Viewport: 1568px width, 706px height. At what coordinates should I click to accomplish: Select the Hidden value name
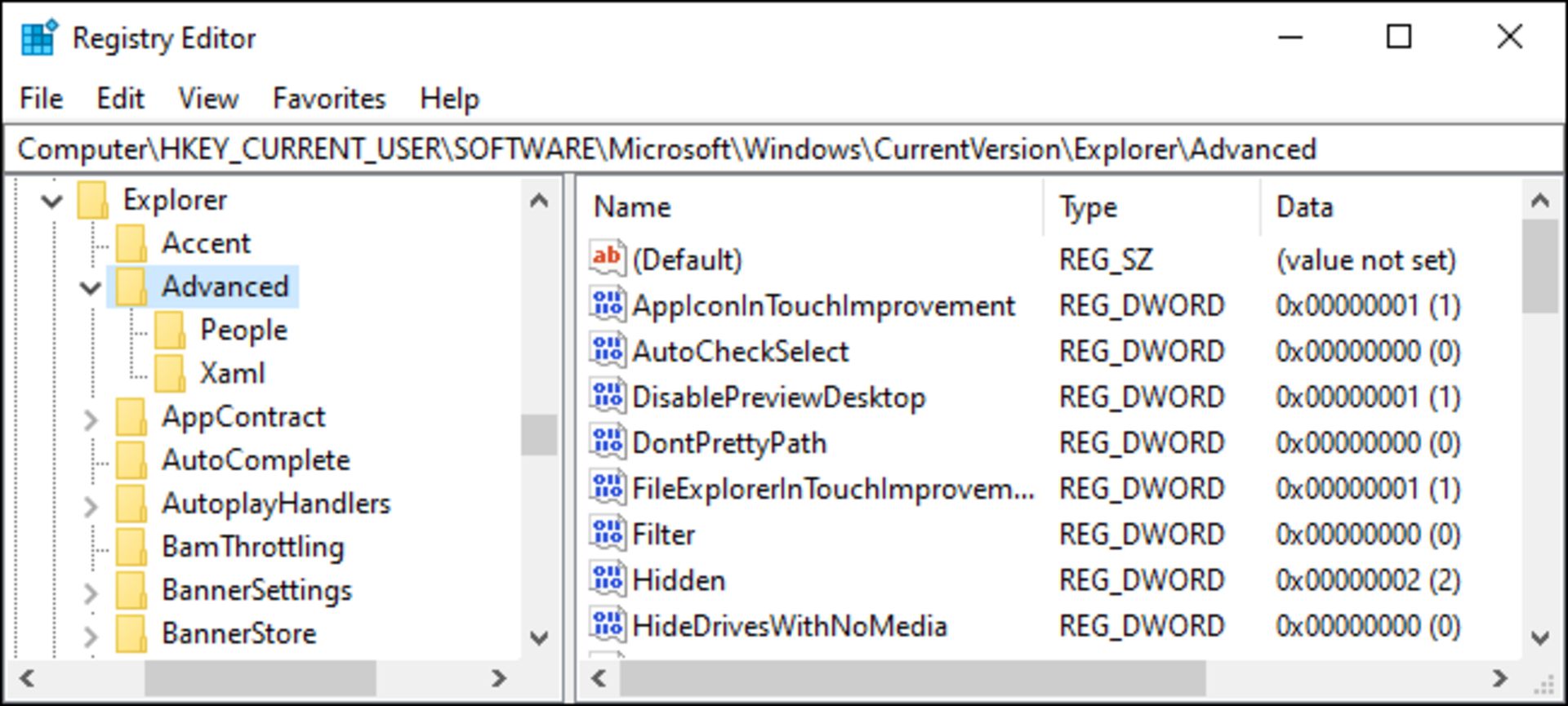679,580
